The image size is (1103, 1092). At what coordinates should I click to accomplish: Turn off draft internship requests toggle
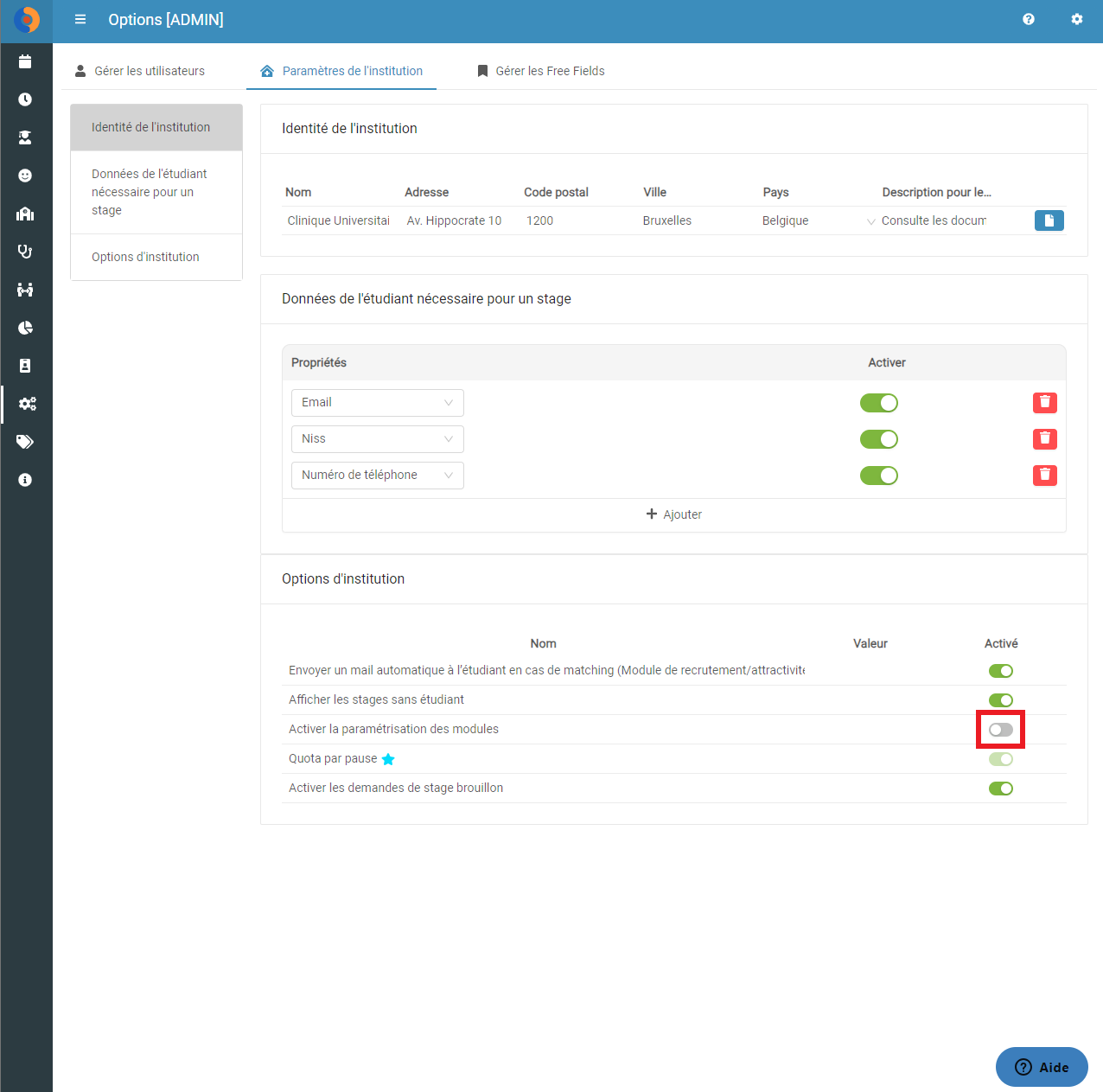pyautogui.click(x=1001, y=789)
